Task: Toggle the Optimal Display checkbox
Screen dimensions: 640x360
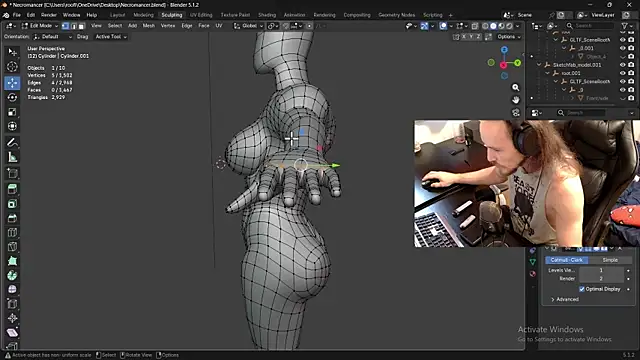Action: [x=582, y=289]
